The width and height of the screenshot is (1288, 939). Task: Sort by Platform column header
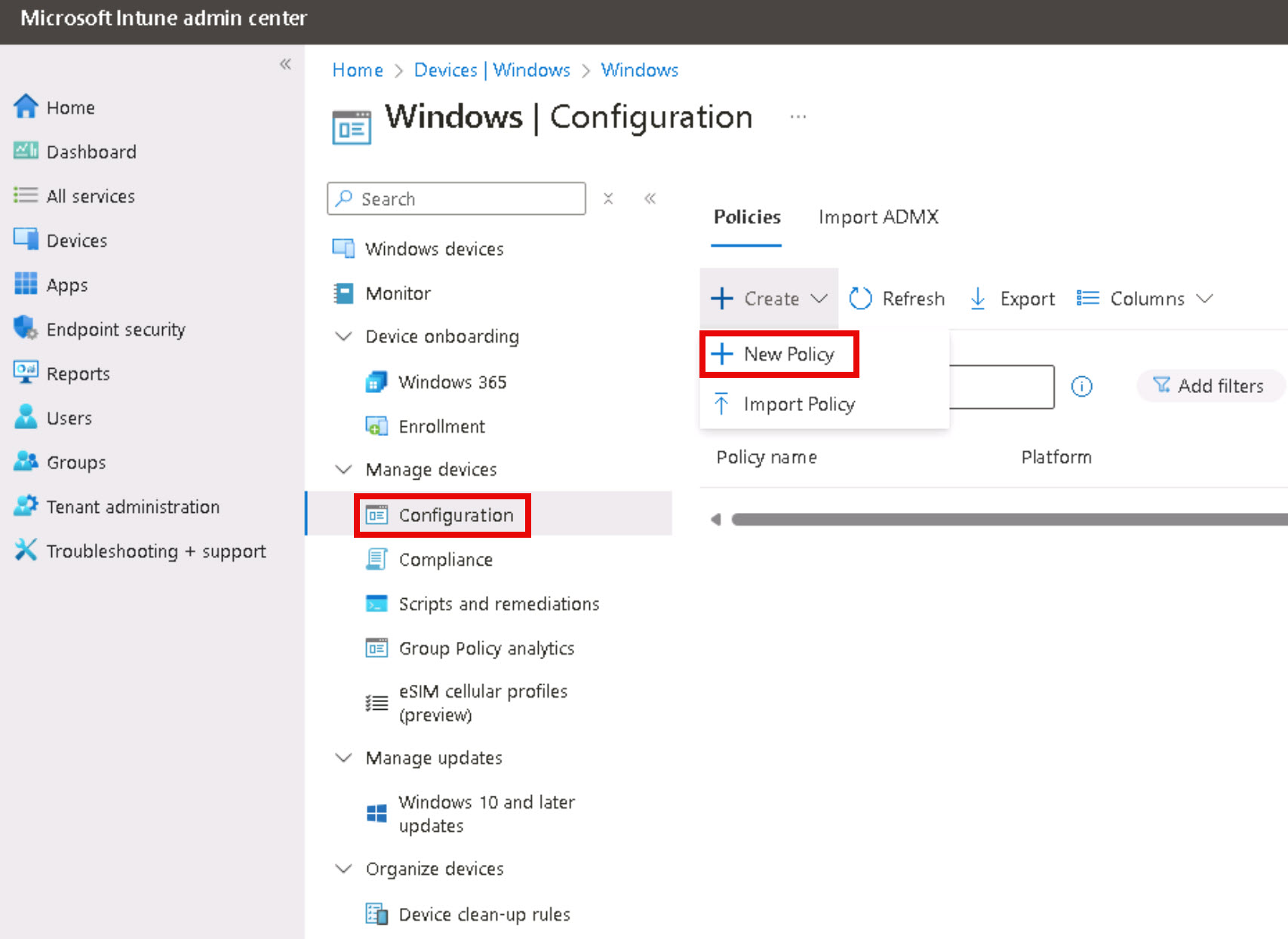(x=1056, y=457)
